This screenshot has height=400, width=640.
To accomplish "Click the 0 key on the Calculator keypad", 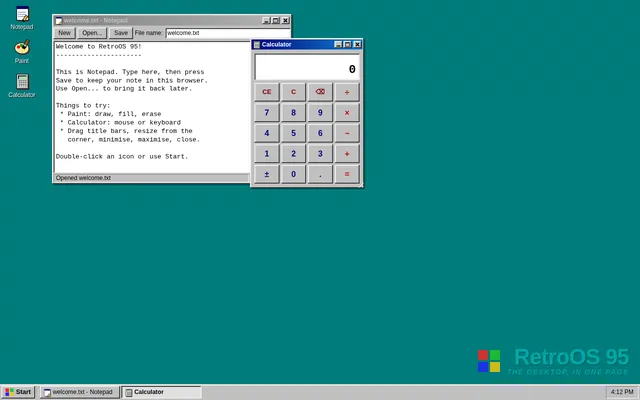I will 293,174.
